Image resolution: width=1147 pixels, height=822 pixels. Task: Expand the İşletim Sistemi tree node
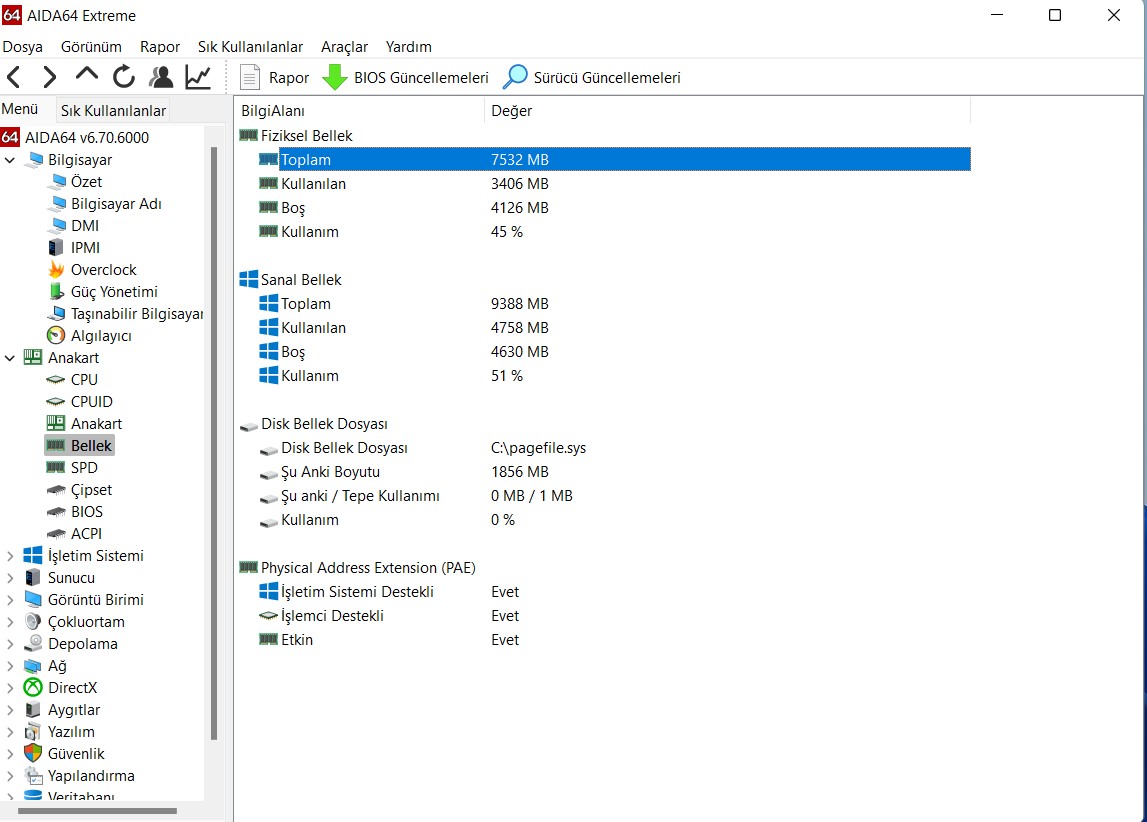(x=10, y=556)
